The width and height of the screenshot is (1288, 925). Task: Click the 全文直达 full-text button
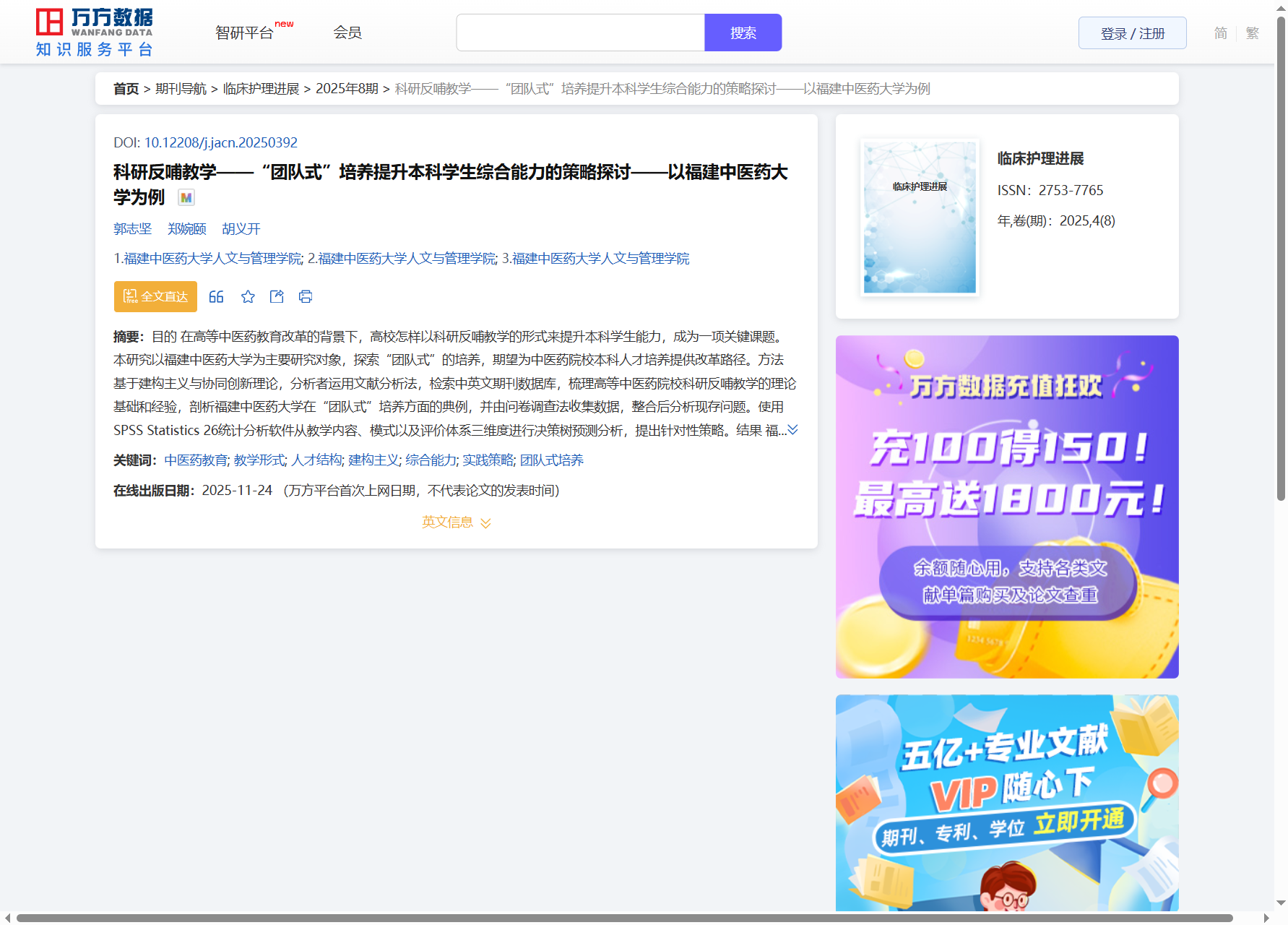pos(155,296)
